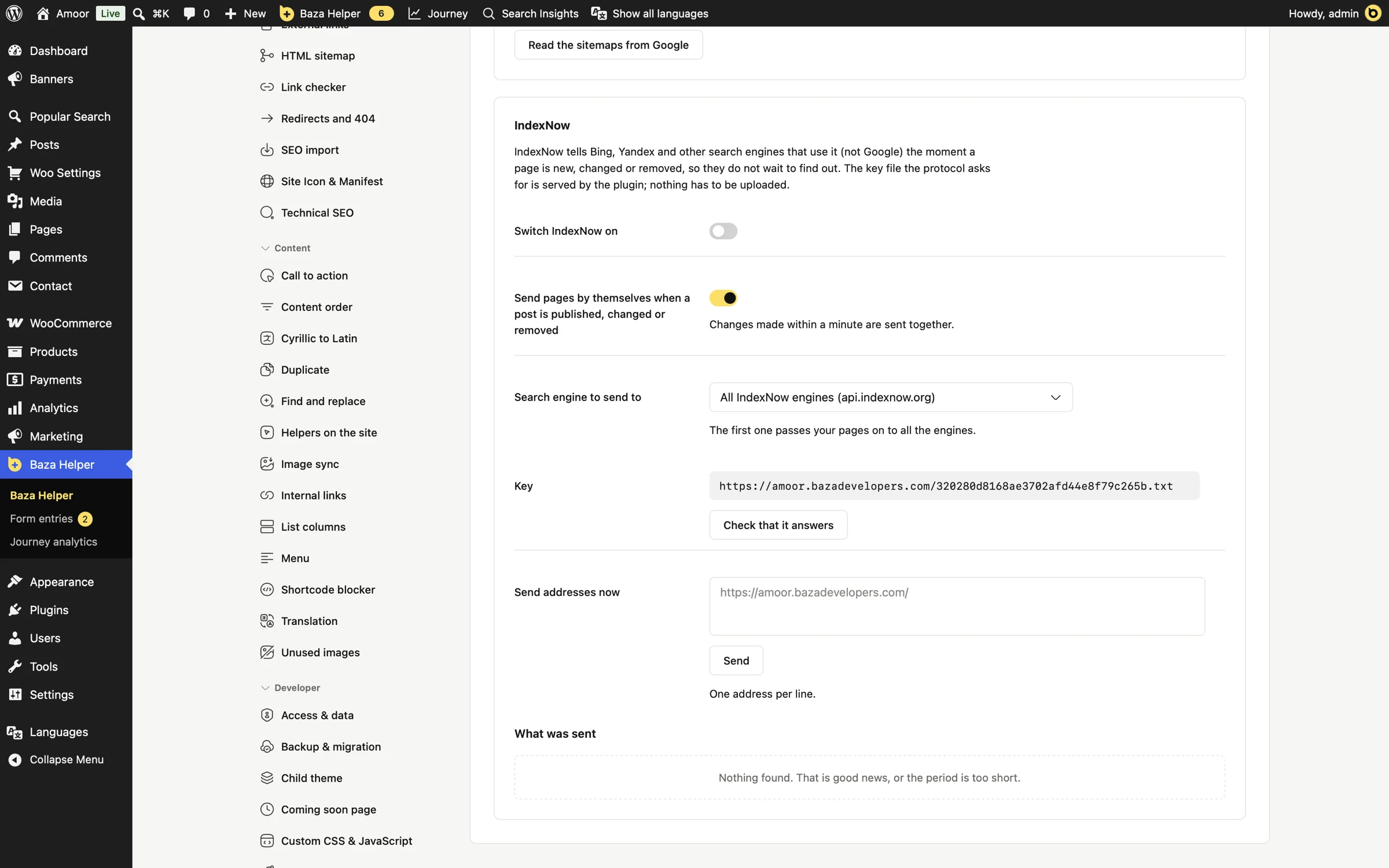Open Coming soon page clock icon
This screenshot has height=868, width=1389.
click(267, 809)
